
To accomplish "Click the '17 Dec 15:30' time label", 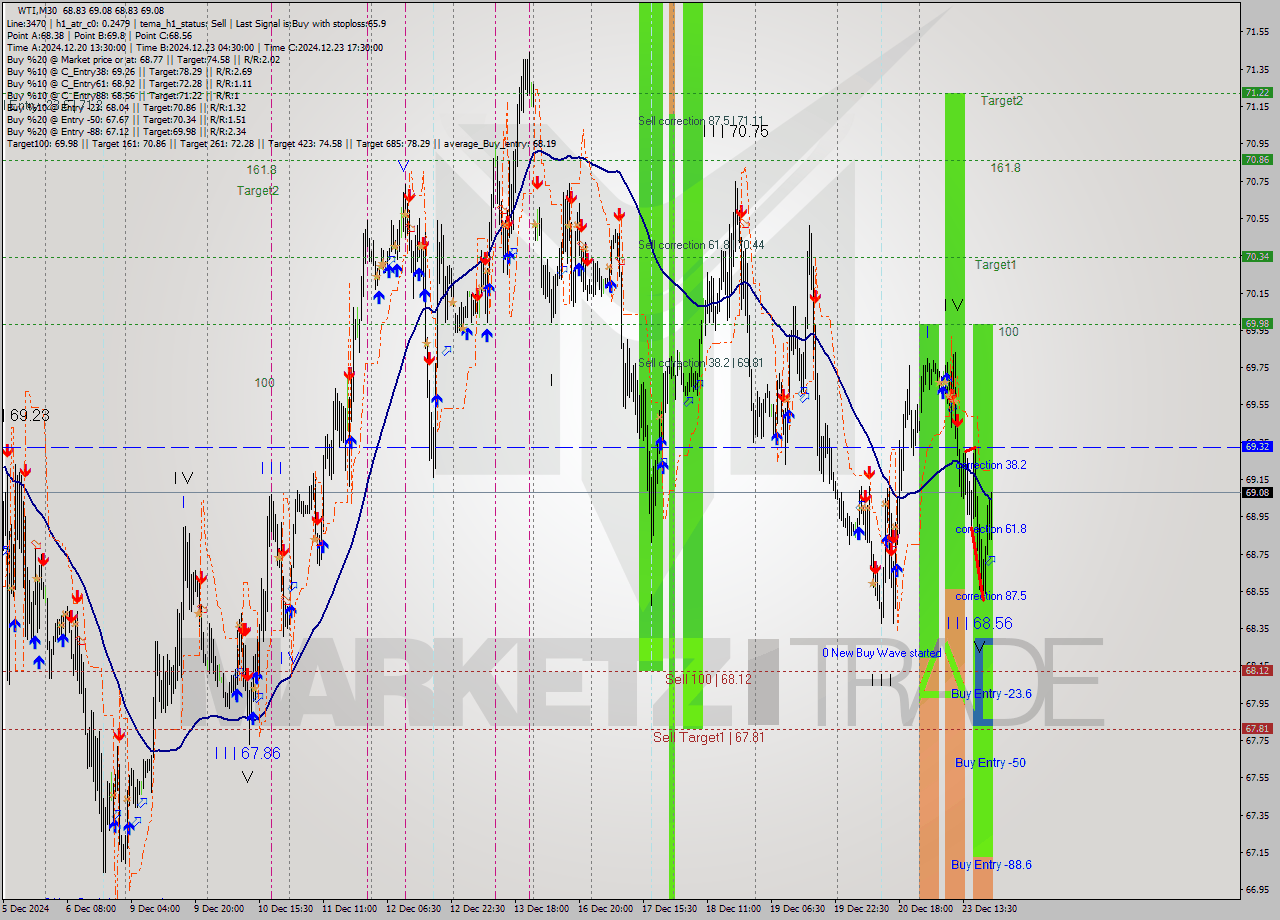I will (669, 909).
